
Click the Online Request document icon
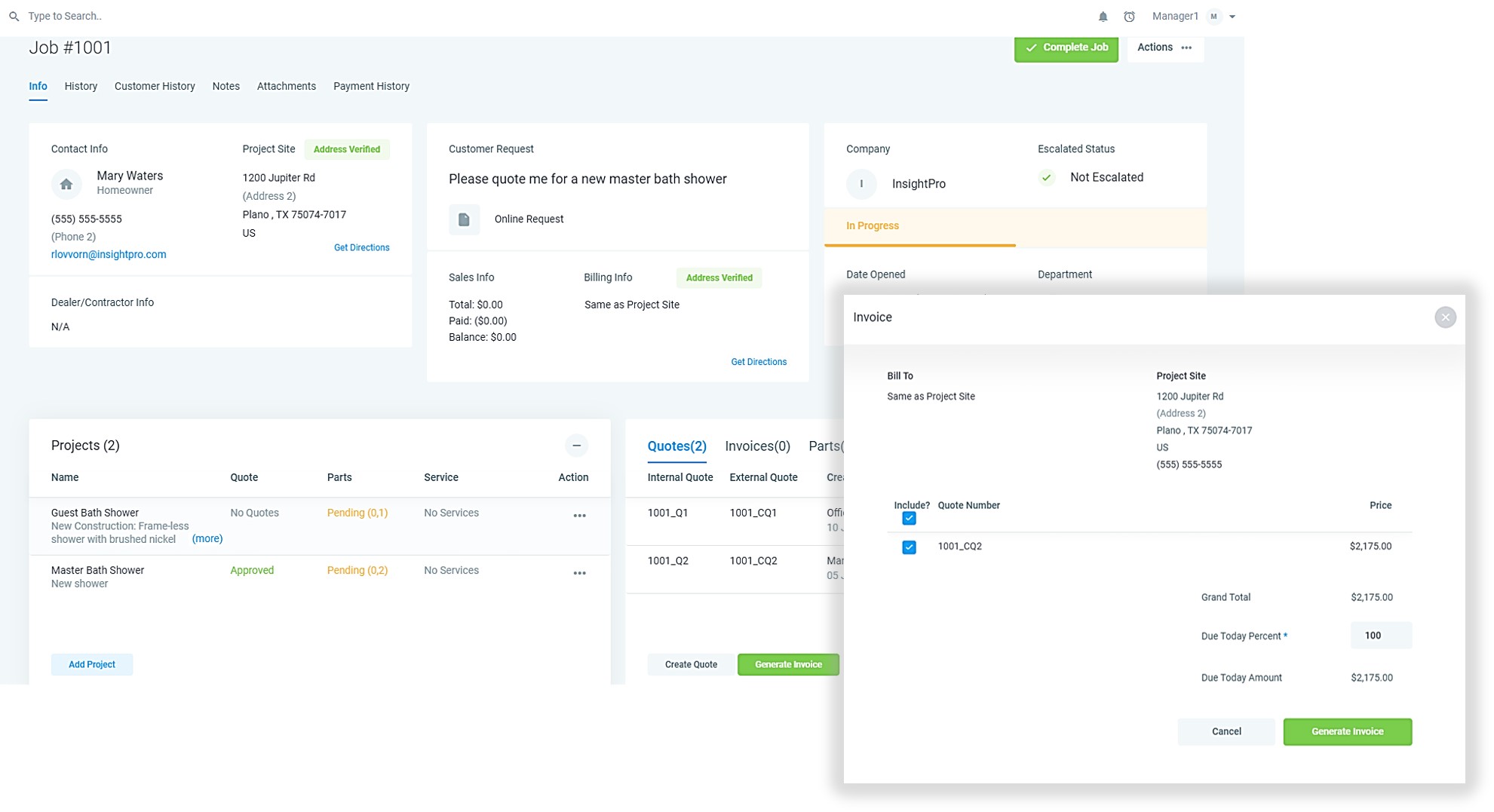coord(464,219)
